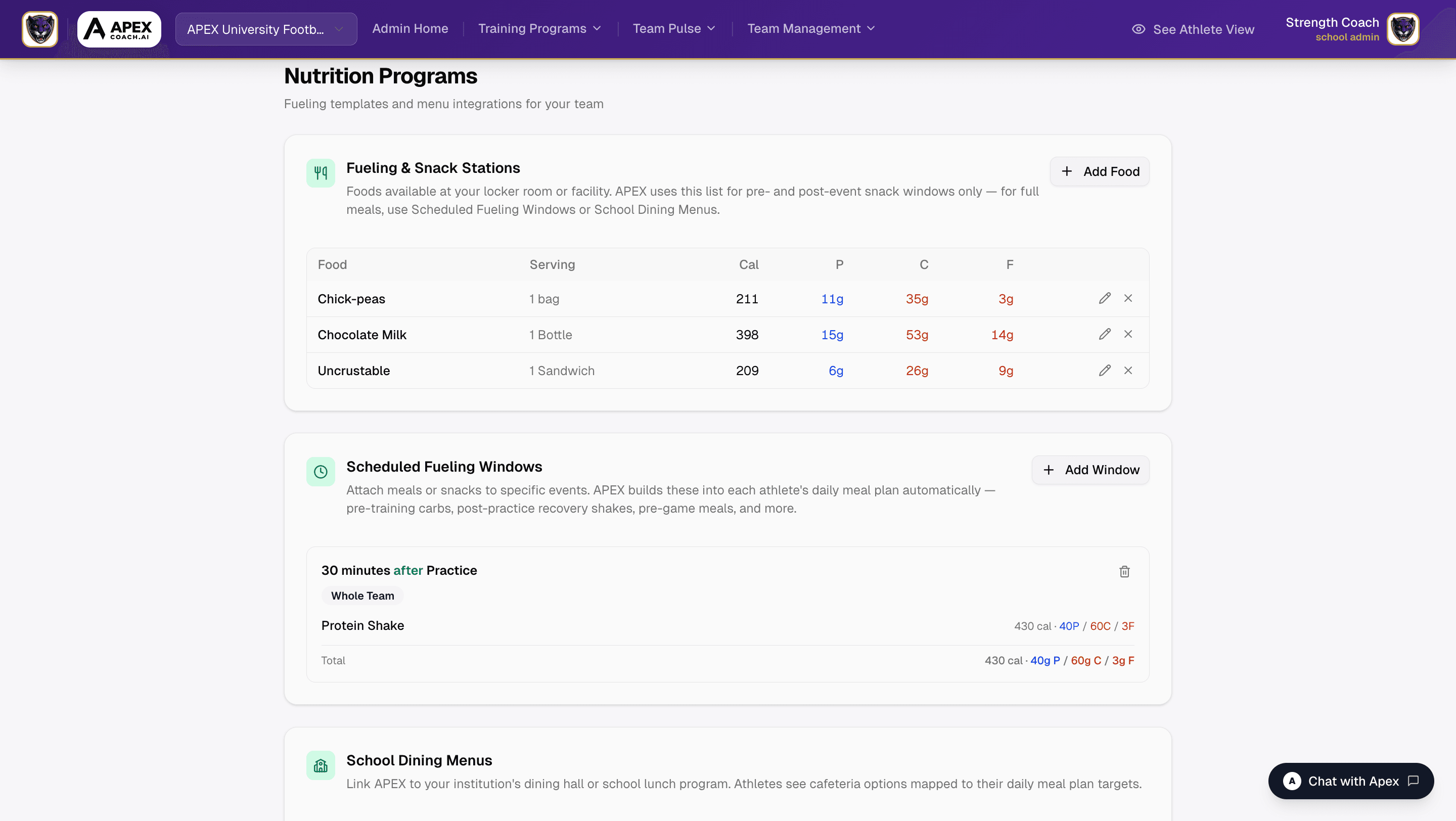The image size is (1456, 821).
Task: Click the Add Window button
Action: coord(1090,470)
